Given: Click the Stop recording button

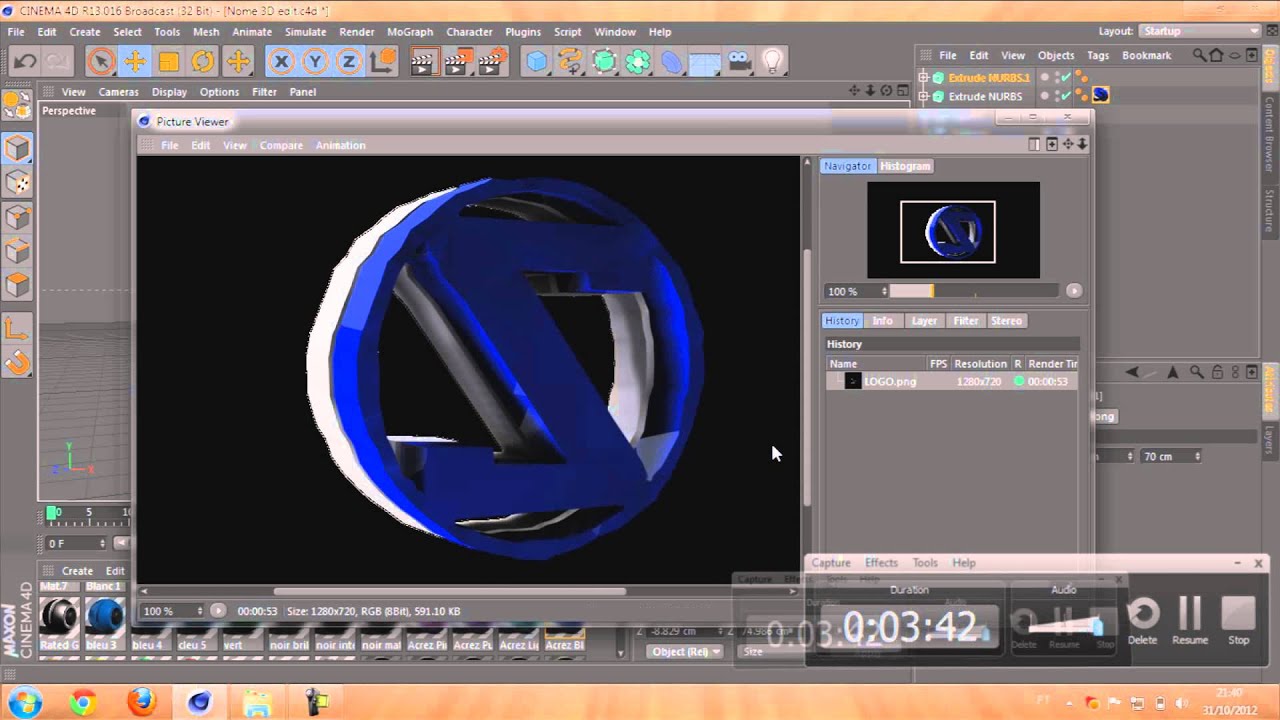Looking at the screenshot, I should coord(1239,621).
